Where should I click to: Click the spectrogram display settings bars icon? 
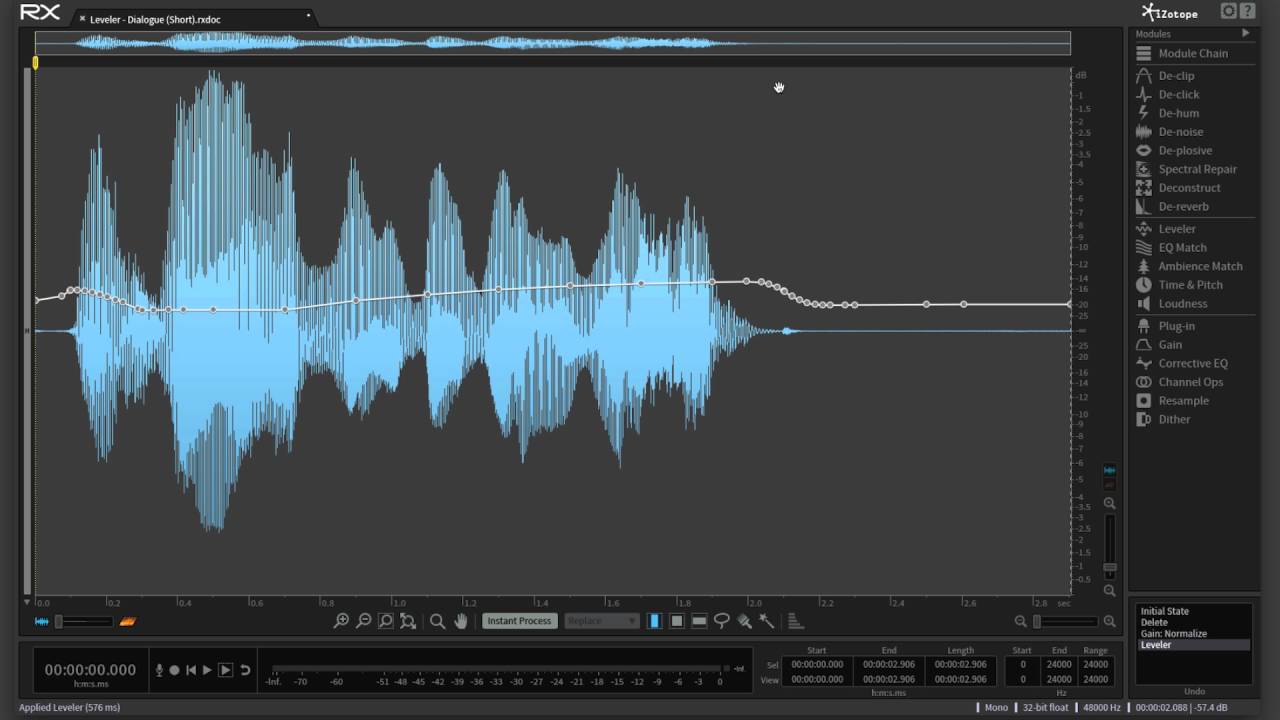[x=796, y=621]
